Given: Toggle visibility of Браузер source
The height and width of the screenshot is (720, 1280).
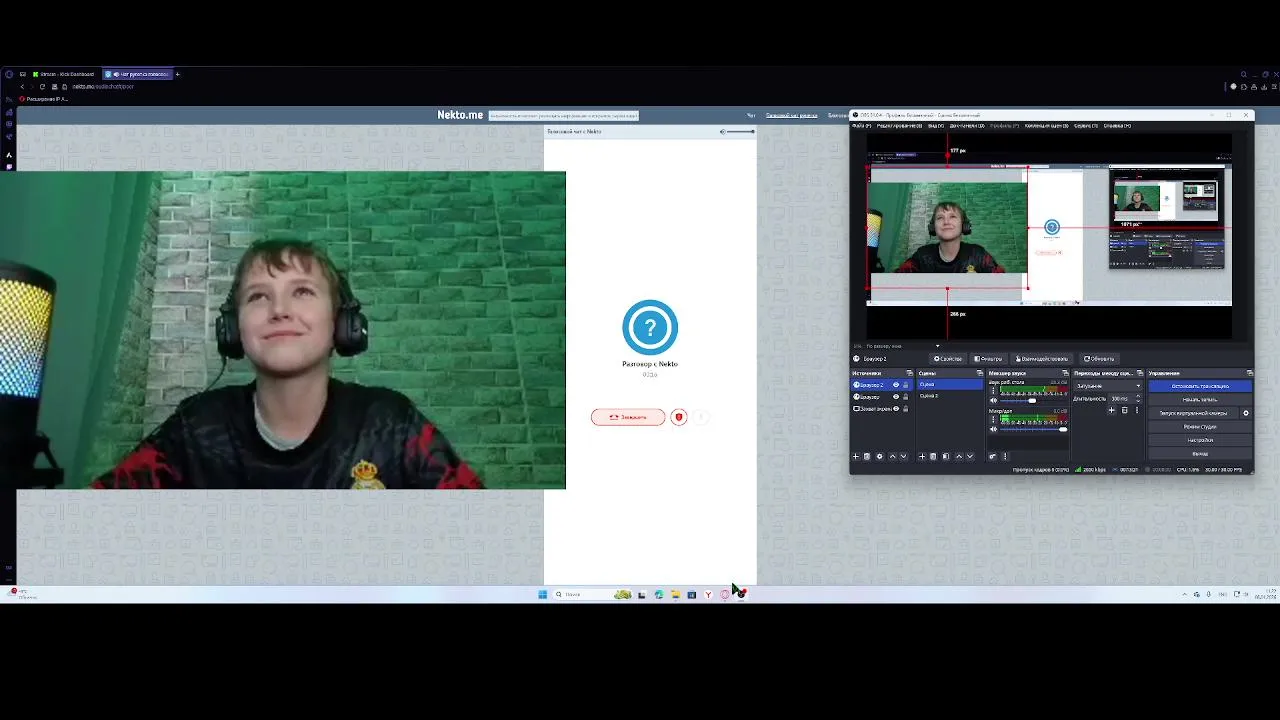Looking at the screenshot, I should [x=896, y=397].
